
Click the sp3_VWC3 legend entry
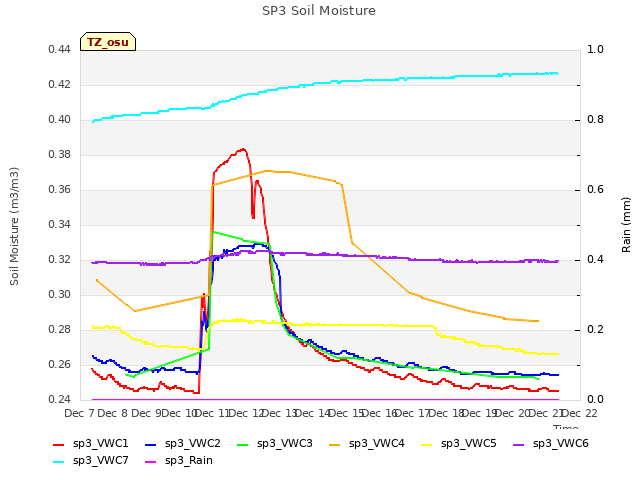pos(275,444)
